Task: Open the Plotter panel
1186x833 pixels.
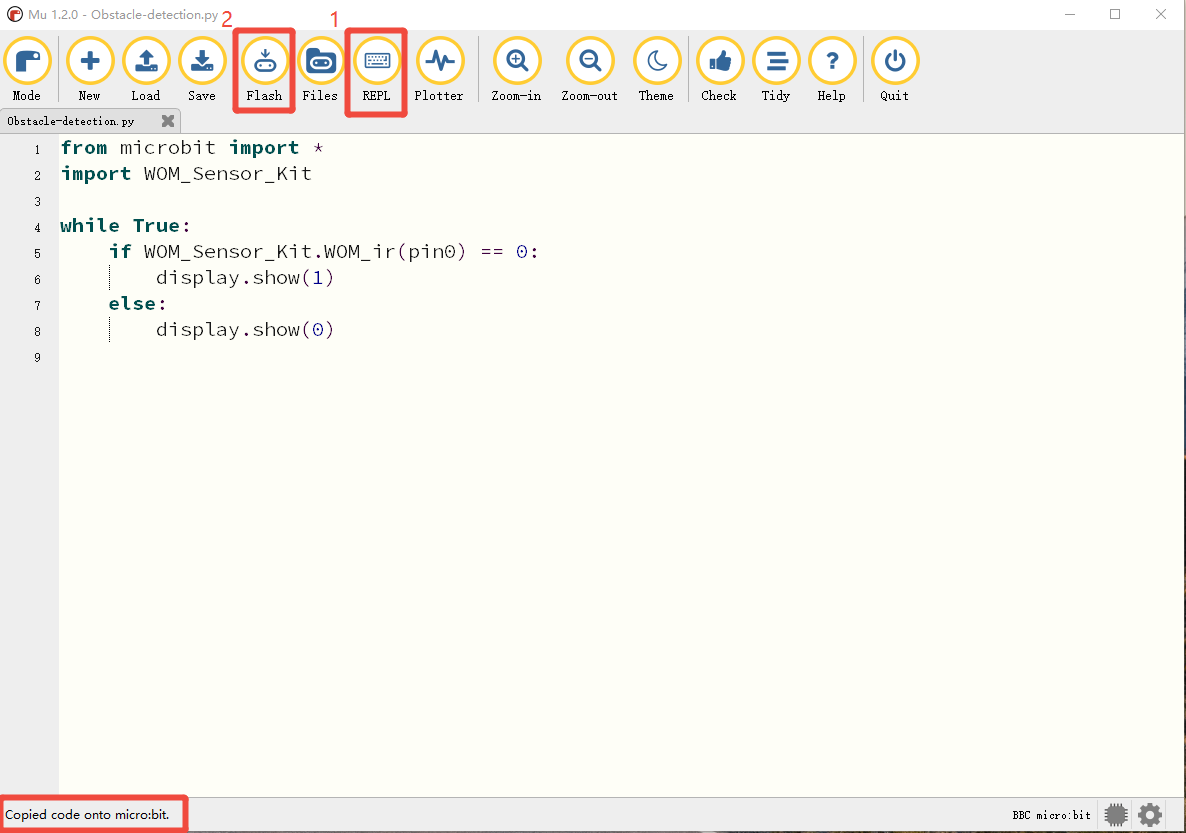Action: click(439, 70)
